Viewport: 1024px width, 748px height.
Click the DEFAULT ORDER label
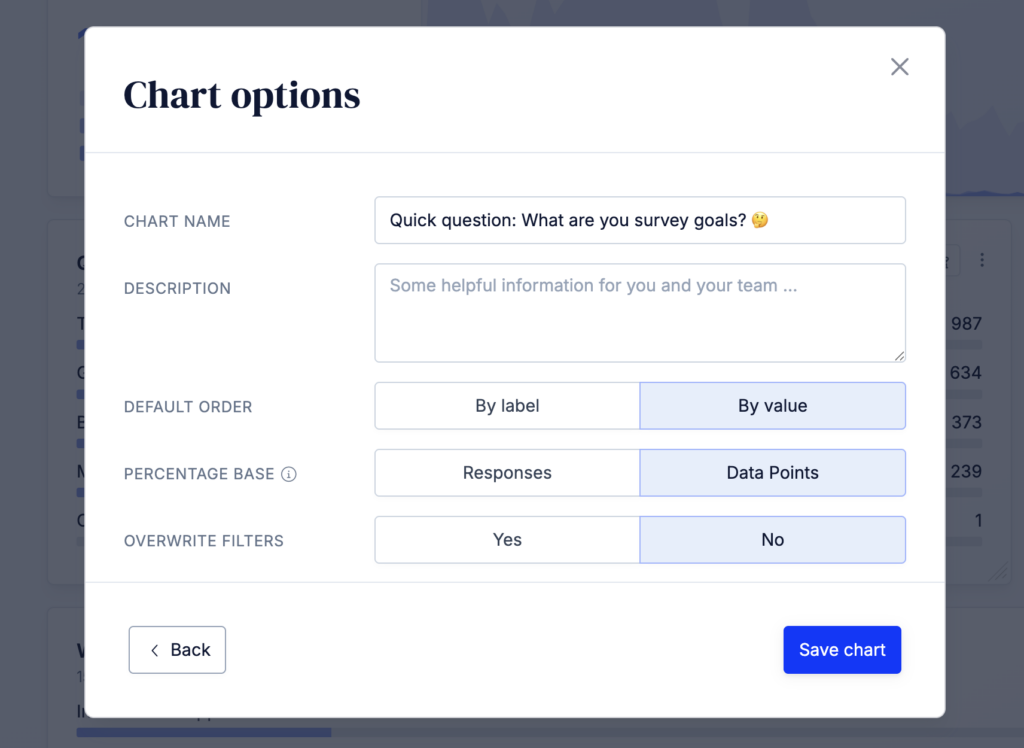click(x=188, y=407)
